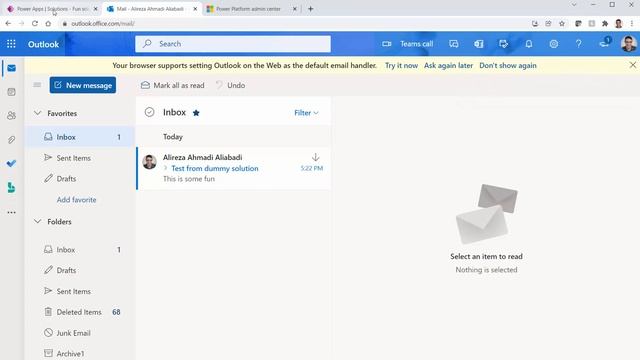
Task: Click the Today group header
Action: [x=173, y=137]
